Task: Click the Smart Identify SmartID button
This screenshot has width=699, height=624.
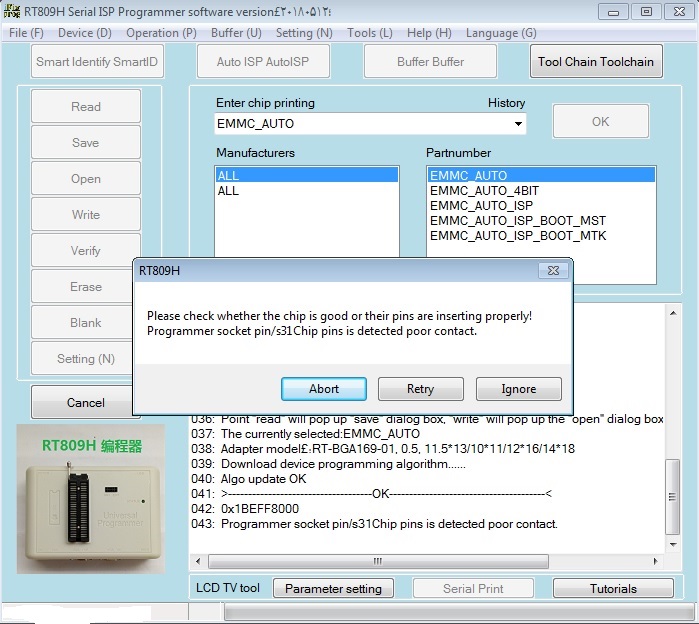Action: (97, 62)
